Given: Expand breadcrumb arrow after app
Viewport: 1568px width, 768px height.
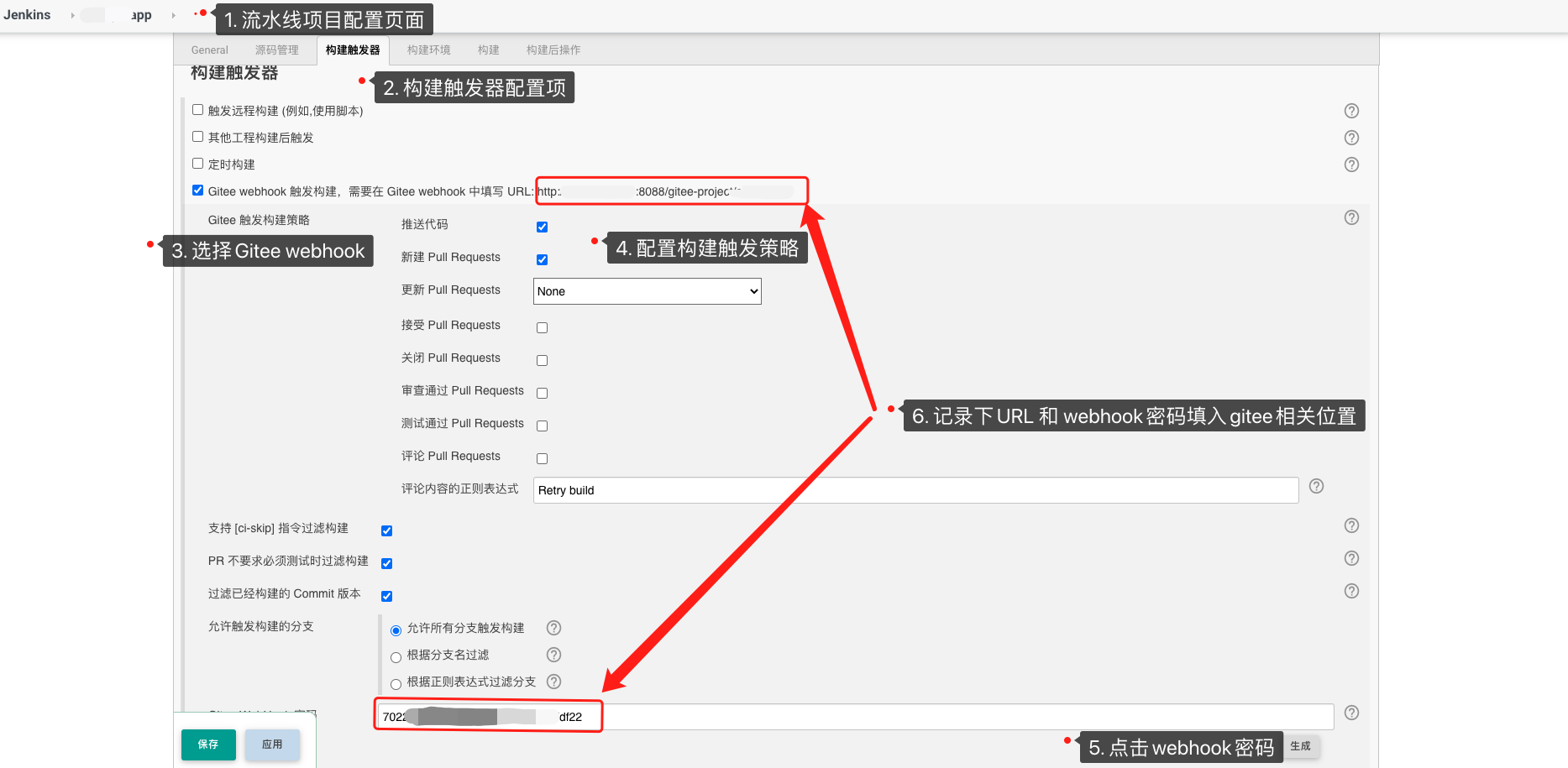Looking at the screenshot, I should coord(173,15).
